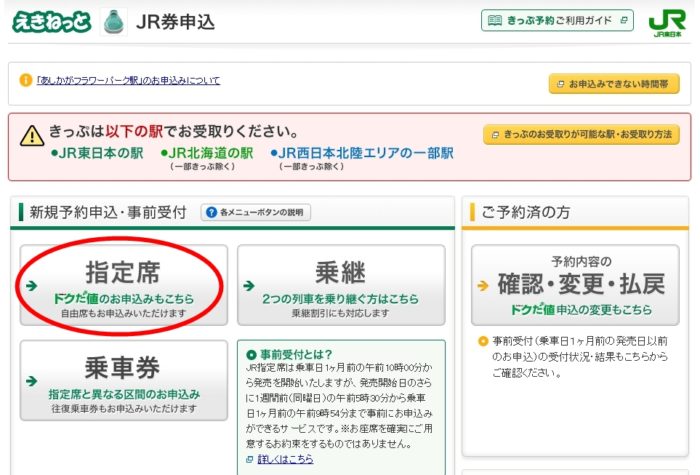The image size is (700, 475).
Task: Click the green arrow in 乗車券 button
Action: [32, 381]
